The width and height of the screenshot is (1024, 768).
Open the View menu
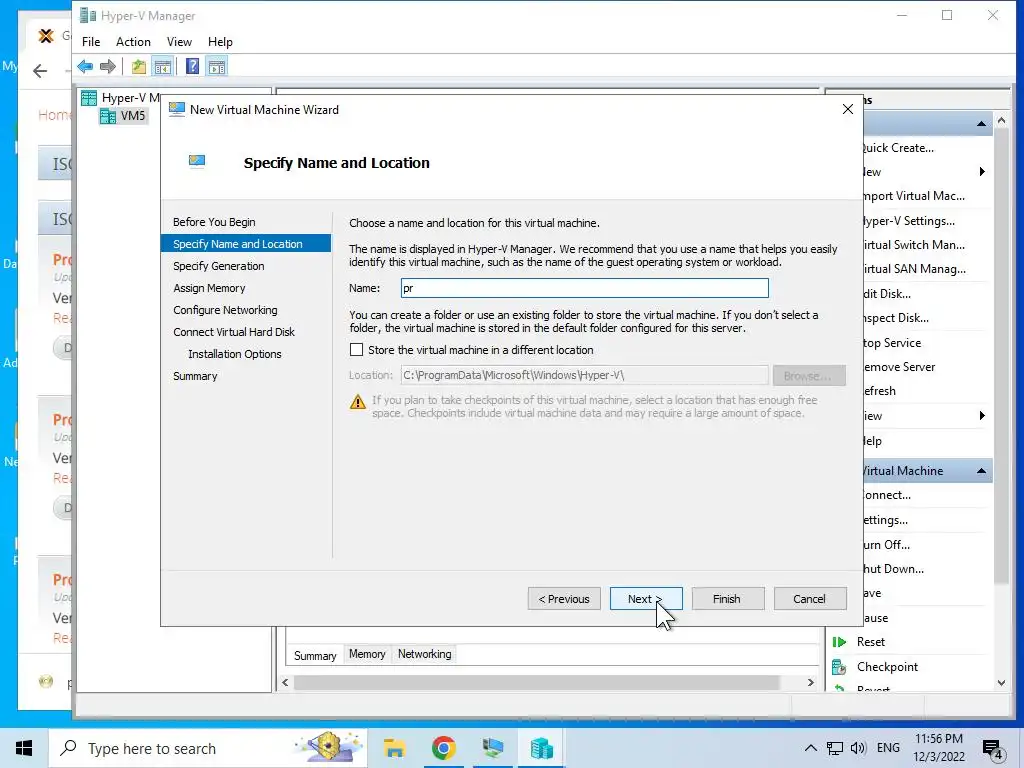point(179,42)
